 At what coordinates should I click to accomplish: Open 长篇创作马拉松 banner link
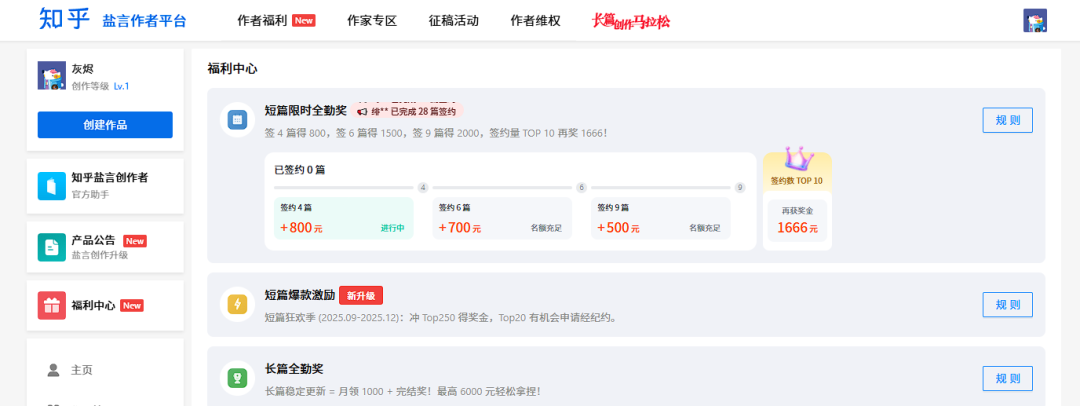point(631,21)
